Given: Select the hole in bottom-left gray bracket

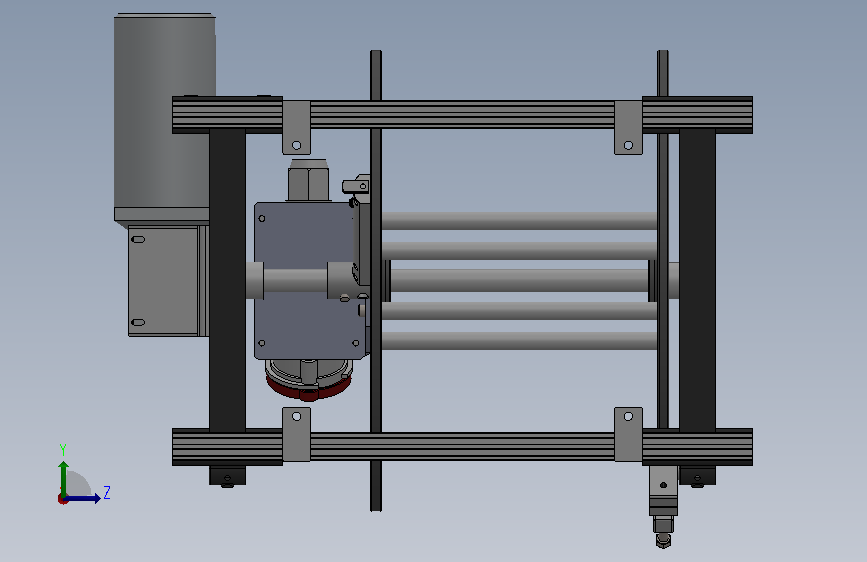Looking at the screenshot, I should pyautogui.click(x=296, y=416).
